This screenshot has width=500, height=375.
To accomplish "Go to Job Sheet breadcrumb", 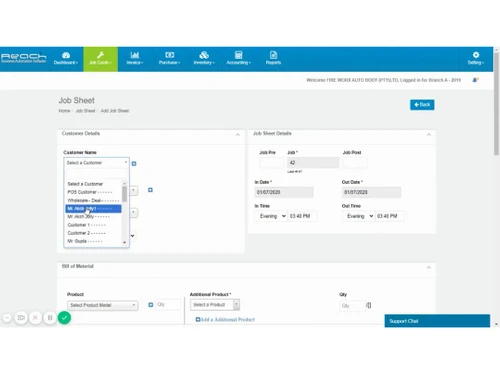I will pyautogui.click(x=85, y=111).
